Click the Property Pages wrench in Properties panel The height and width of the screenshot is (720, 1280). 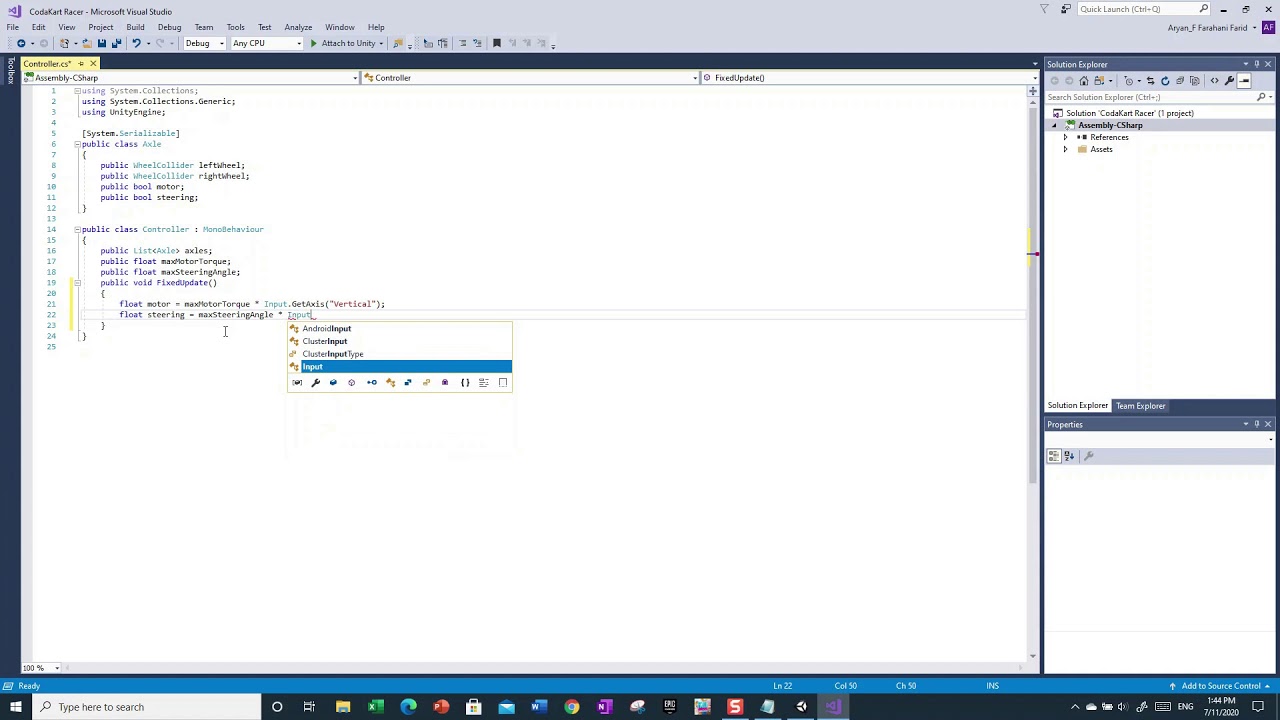[1089, 456]
